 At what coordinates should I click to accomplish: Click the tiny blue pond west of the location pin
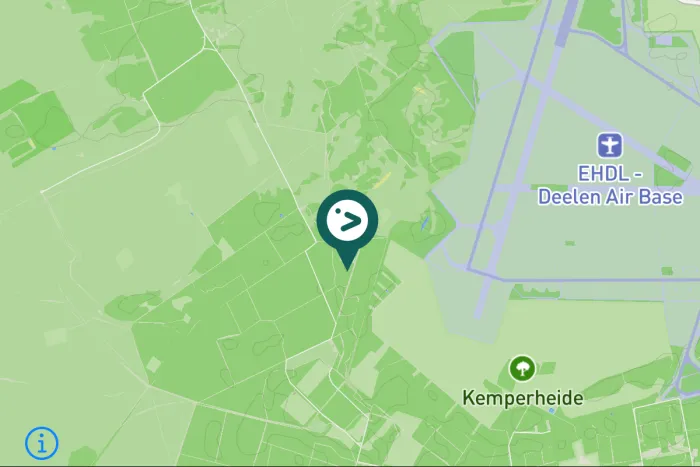(x=281, y=216)
